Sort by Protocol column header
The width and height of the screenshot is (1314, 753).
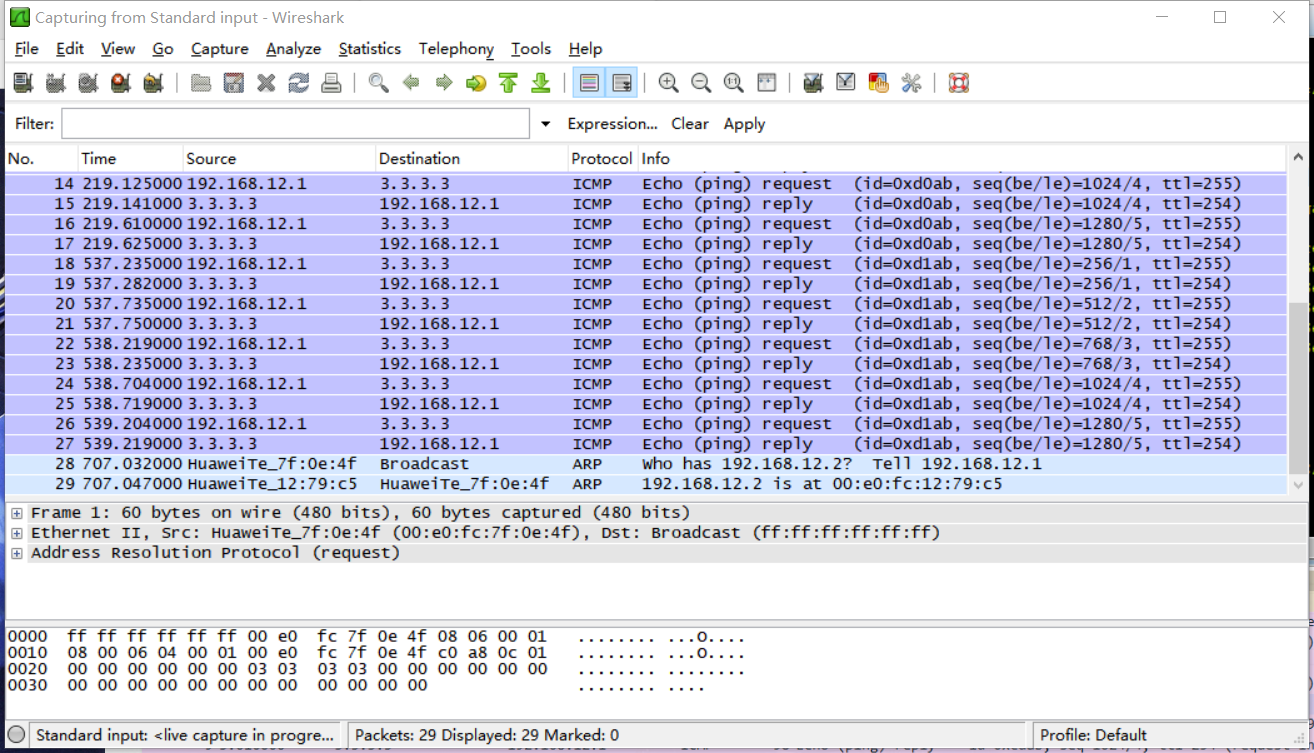tap(602, 159)
